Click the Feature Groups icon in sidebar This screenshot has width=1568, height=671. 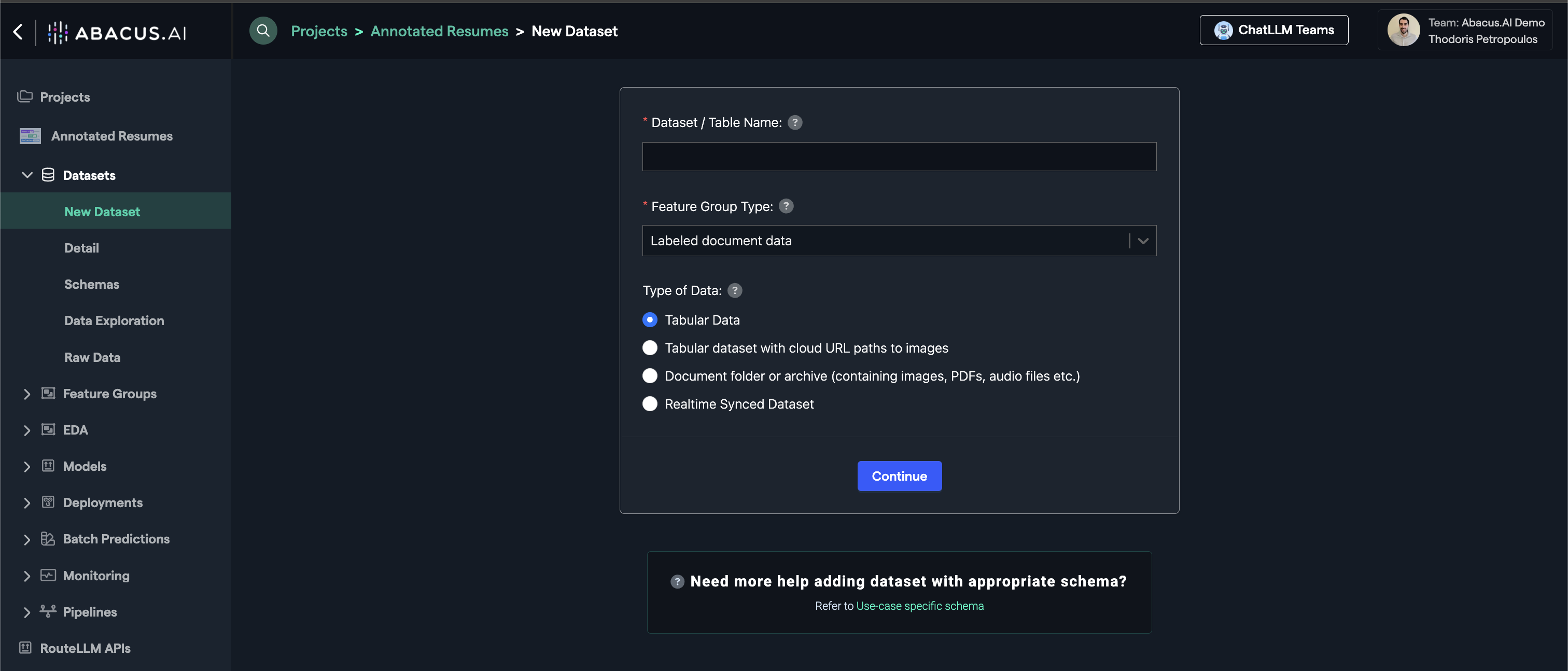tap(48, 394)
